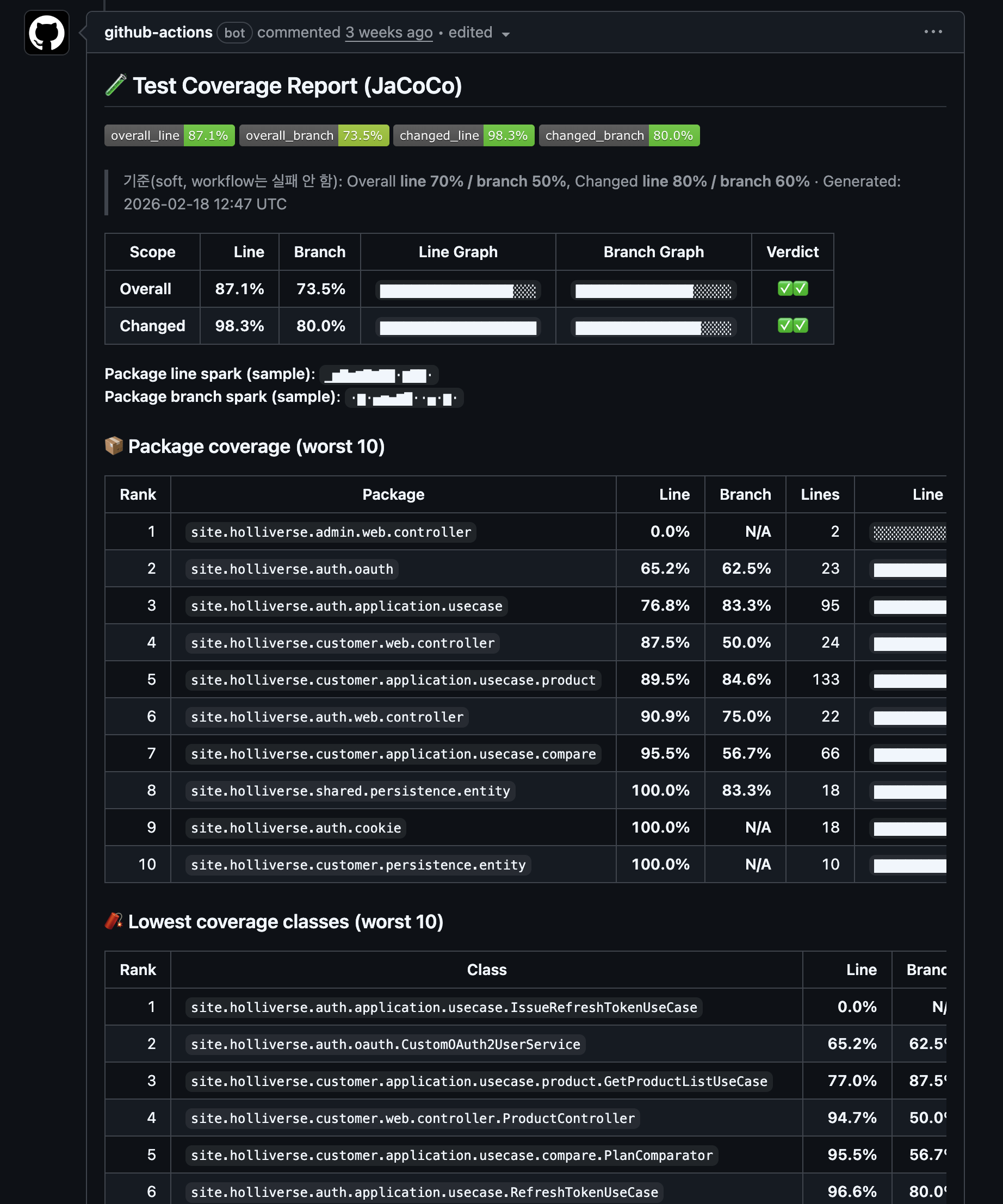Click the Package line spark sample graphic
The width and height of the screenshot is (1003, 1204).
coord(377,374)
